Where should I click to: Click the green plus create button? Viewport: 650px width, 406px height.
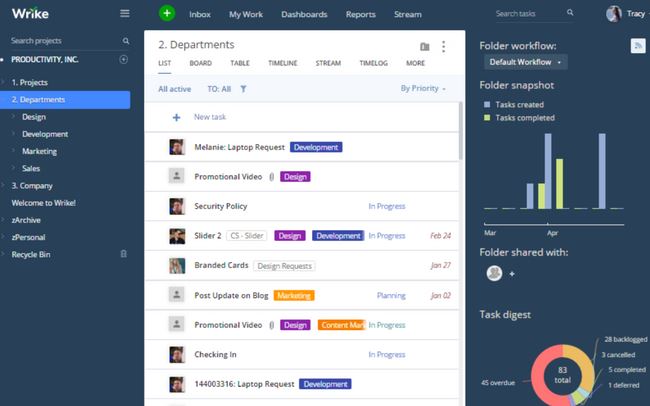167,13
